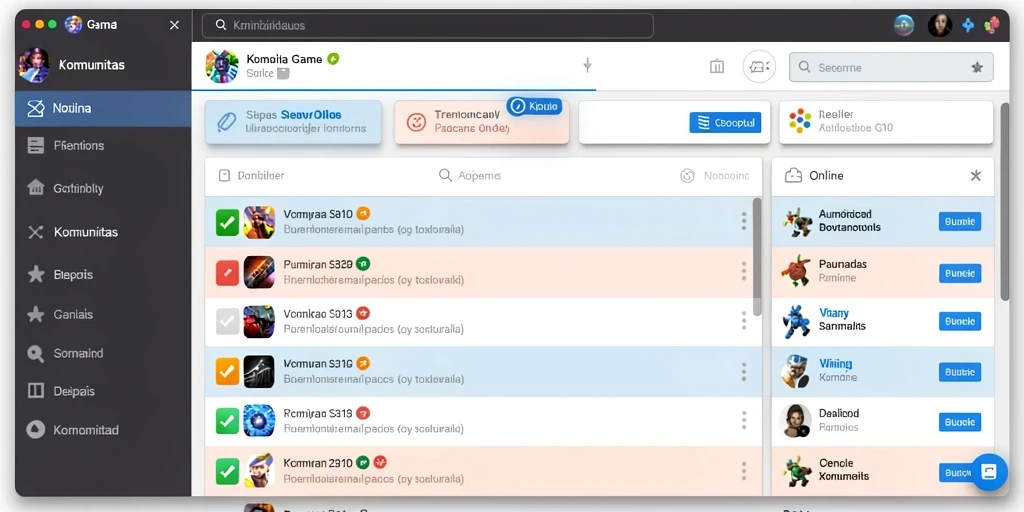This screenshot has height=512, width=1024.
Task: Open the Reeller card
Action: pos(886,122)
